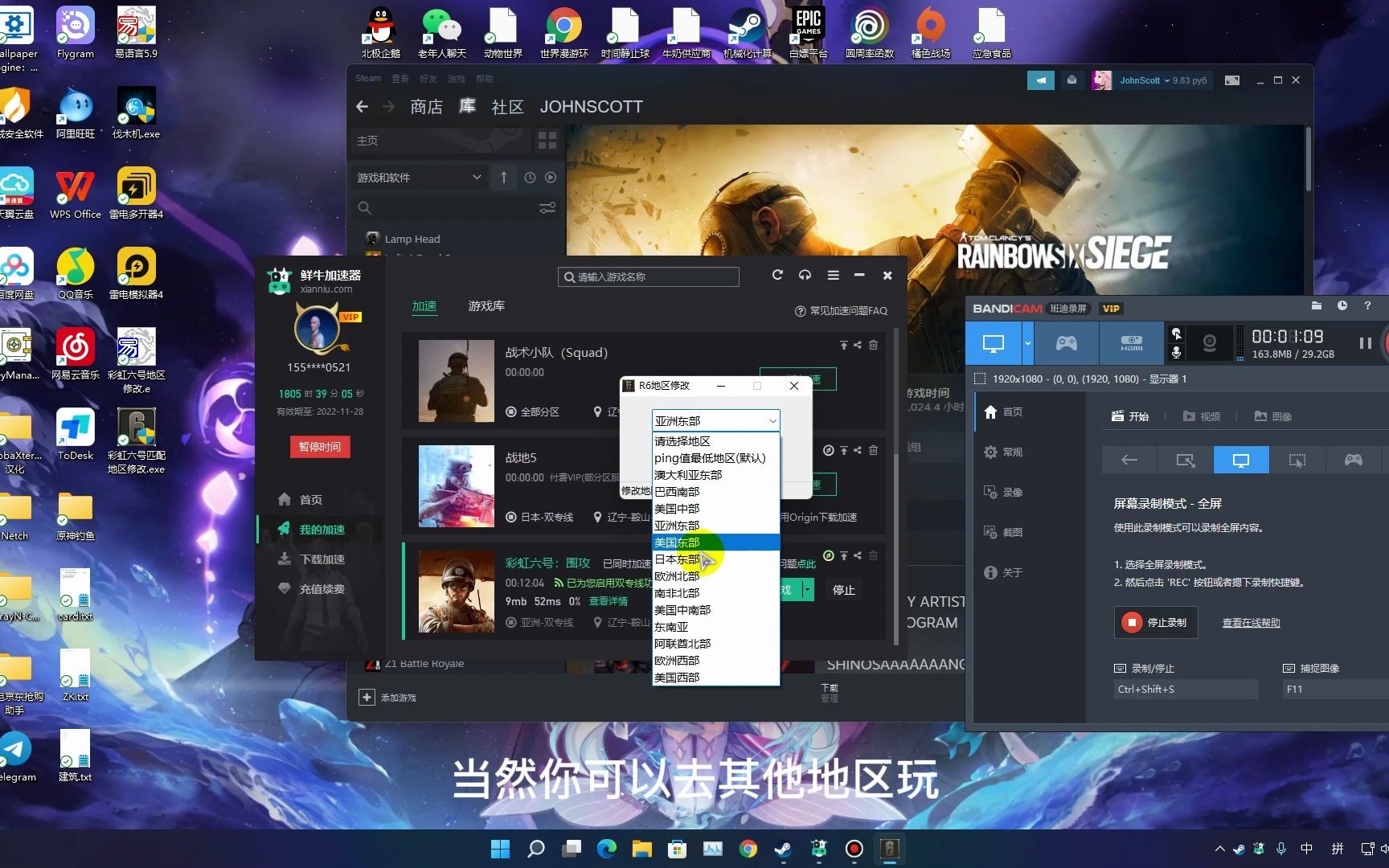Open 查看详情 link for 彩虹六号
The image size is (1389, 868).
608,601
